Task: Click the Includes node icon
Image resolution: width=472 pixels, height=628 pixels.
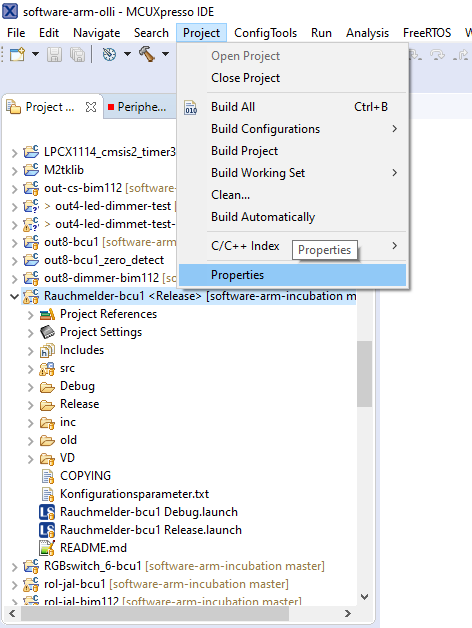Action: [x=47, y=350]
